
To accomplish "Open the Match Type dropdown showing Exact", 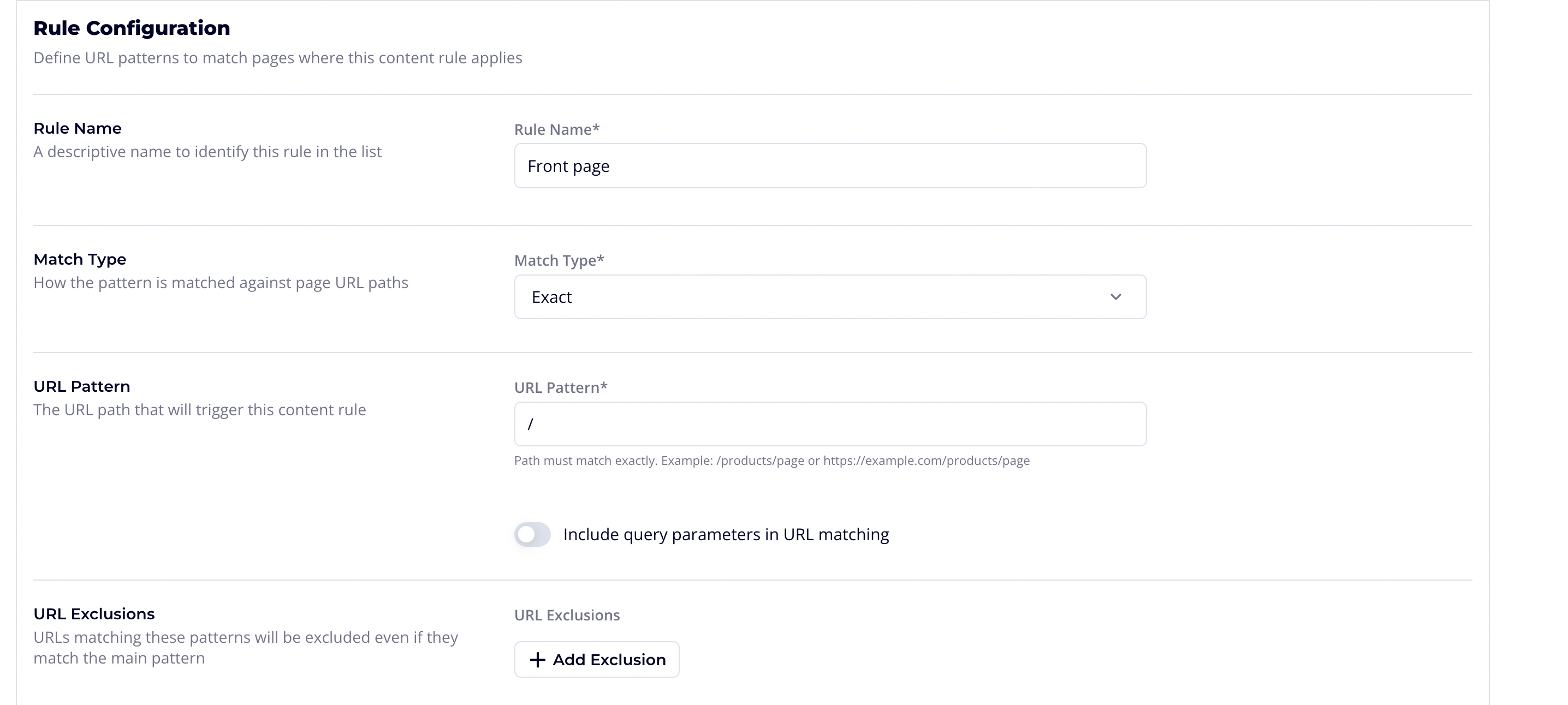I will click(x=829, y=297).
